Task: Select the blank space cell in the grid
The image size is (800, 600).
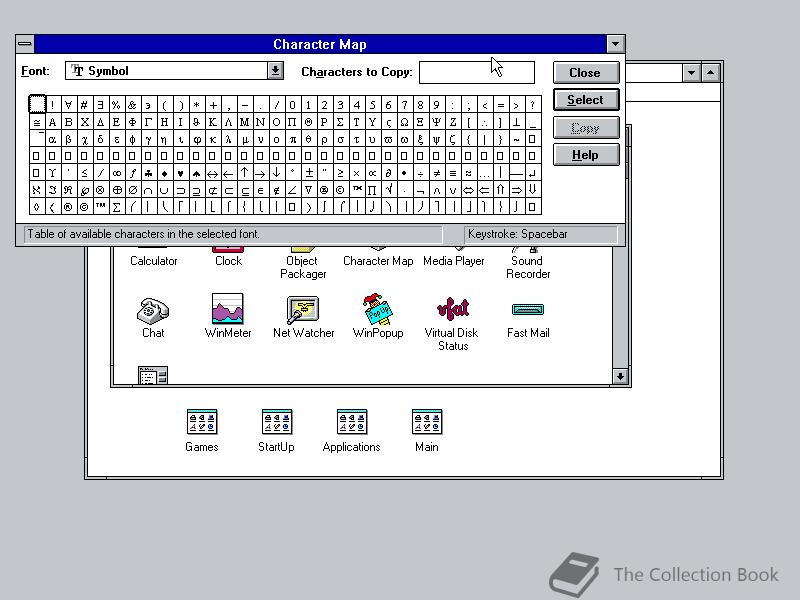Action: (x=36, y=105)
